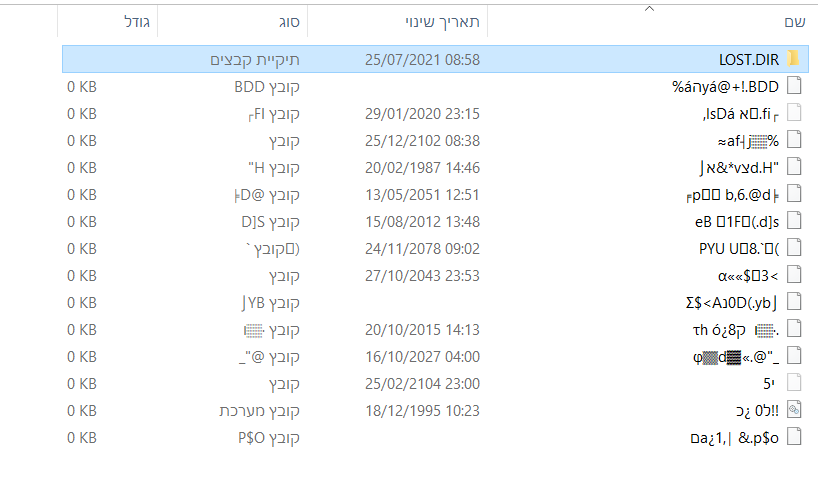
Task: Click the system file icon dated 18/12/1995
Action: (x=795, y=409)
